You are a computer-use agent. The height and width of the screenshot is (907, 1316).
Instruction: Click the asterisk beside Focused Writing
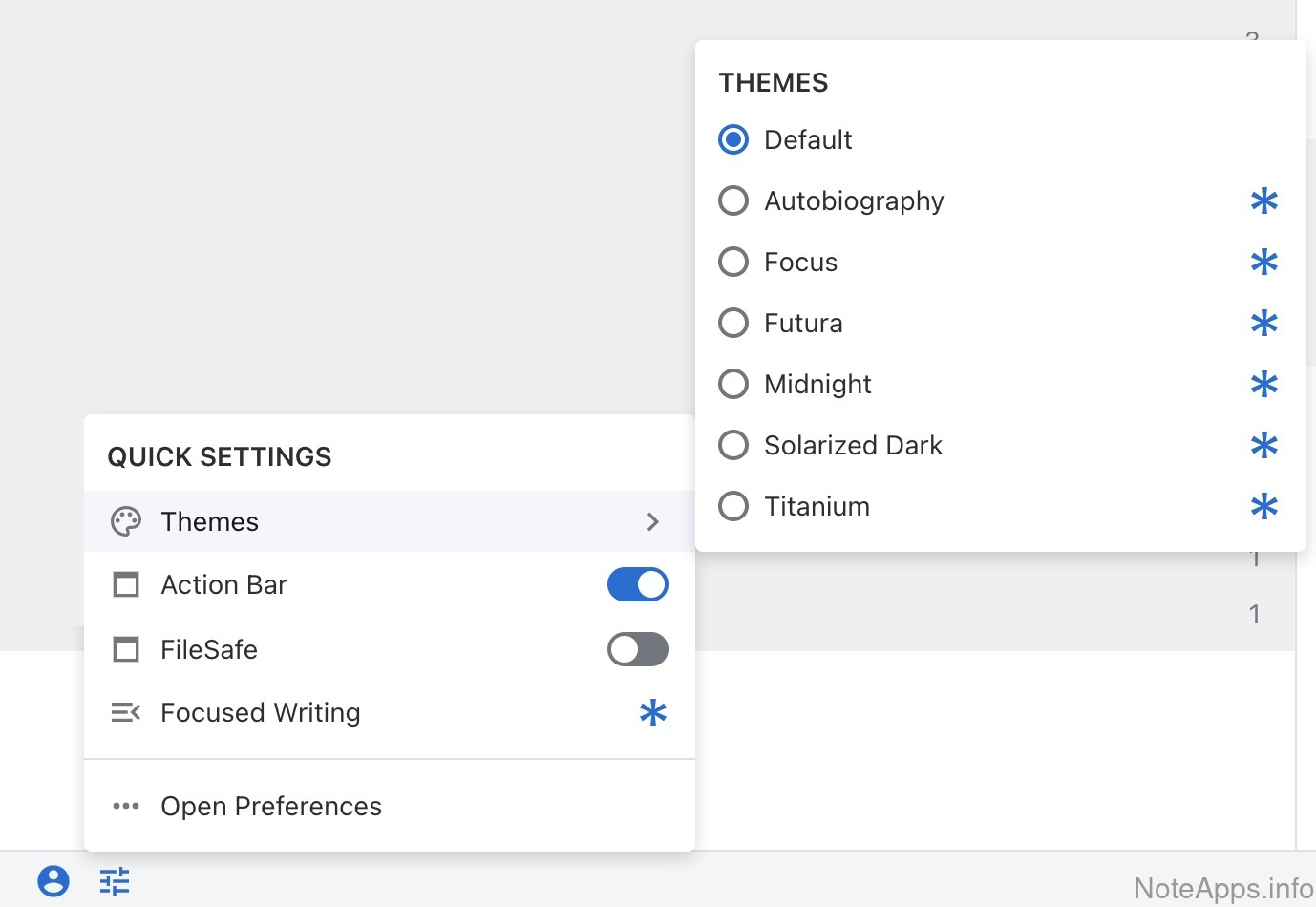pyautogui.click(x=653, y=712)
